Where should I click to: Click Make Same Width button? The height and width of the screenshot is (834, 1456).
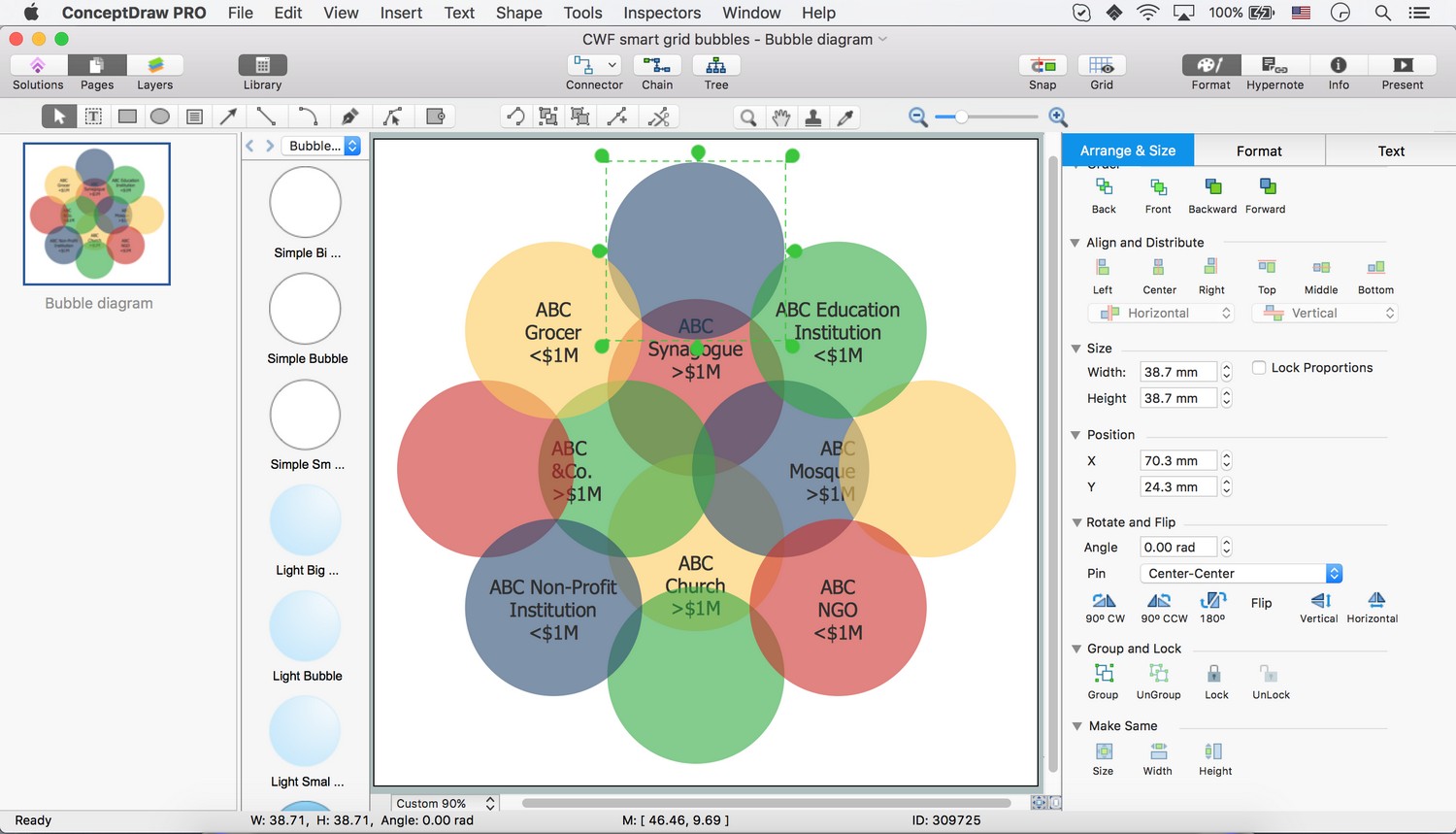(1158, 751)
